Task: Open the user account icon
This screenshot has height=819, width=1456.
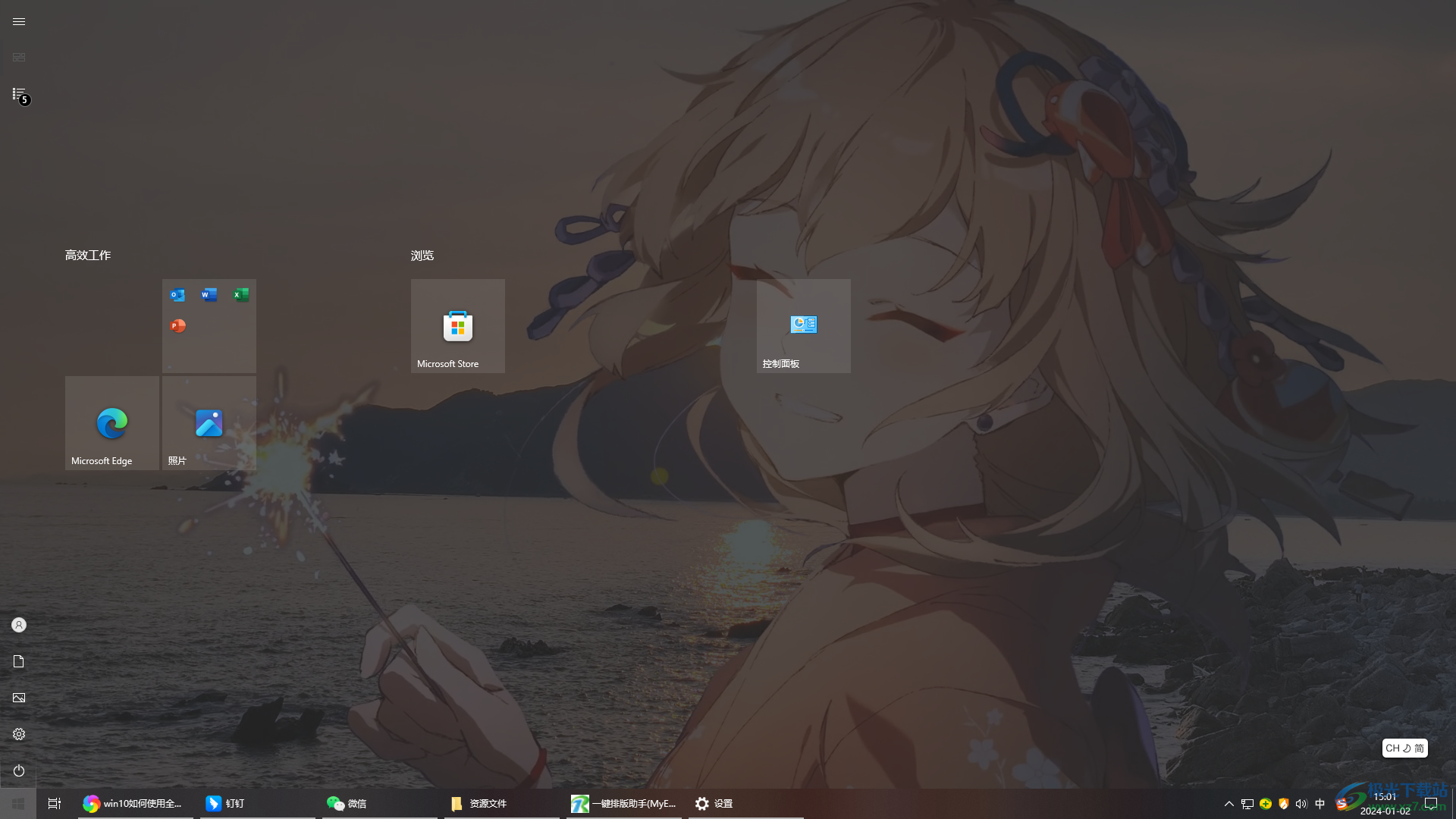Action: point(19,625)
